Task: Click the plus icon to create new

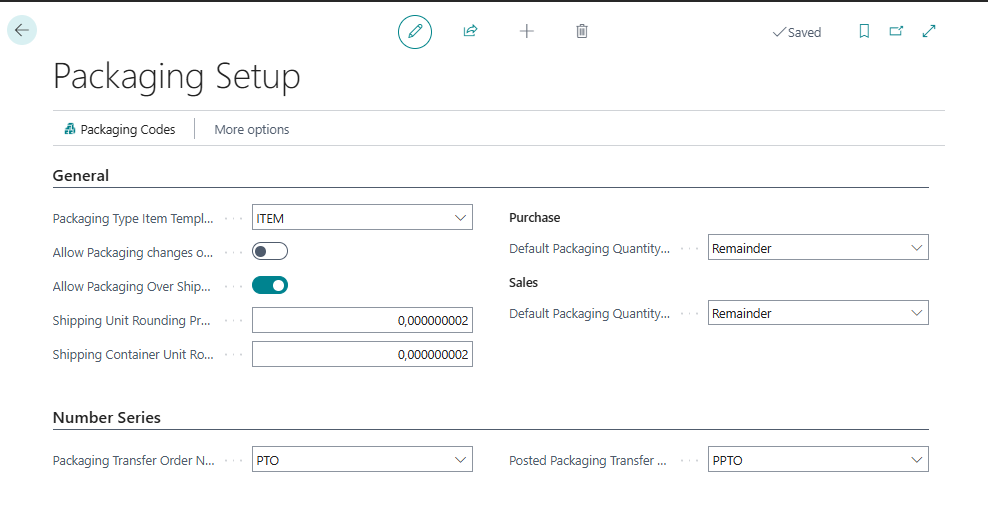Action: (527, 31)
